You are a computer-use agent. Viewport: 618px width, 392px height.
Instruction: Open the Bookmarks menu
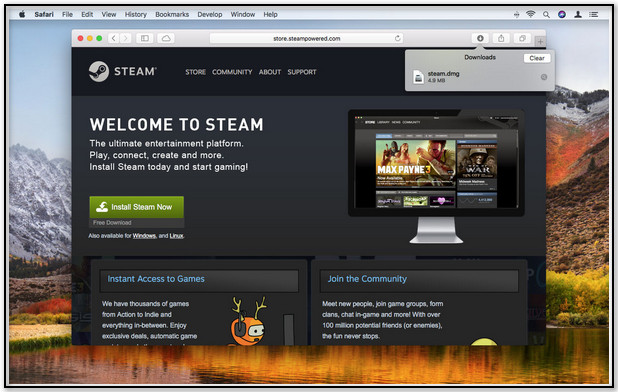pos(172,15)
